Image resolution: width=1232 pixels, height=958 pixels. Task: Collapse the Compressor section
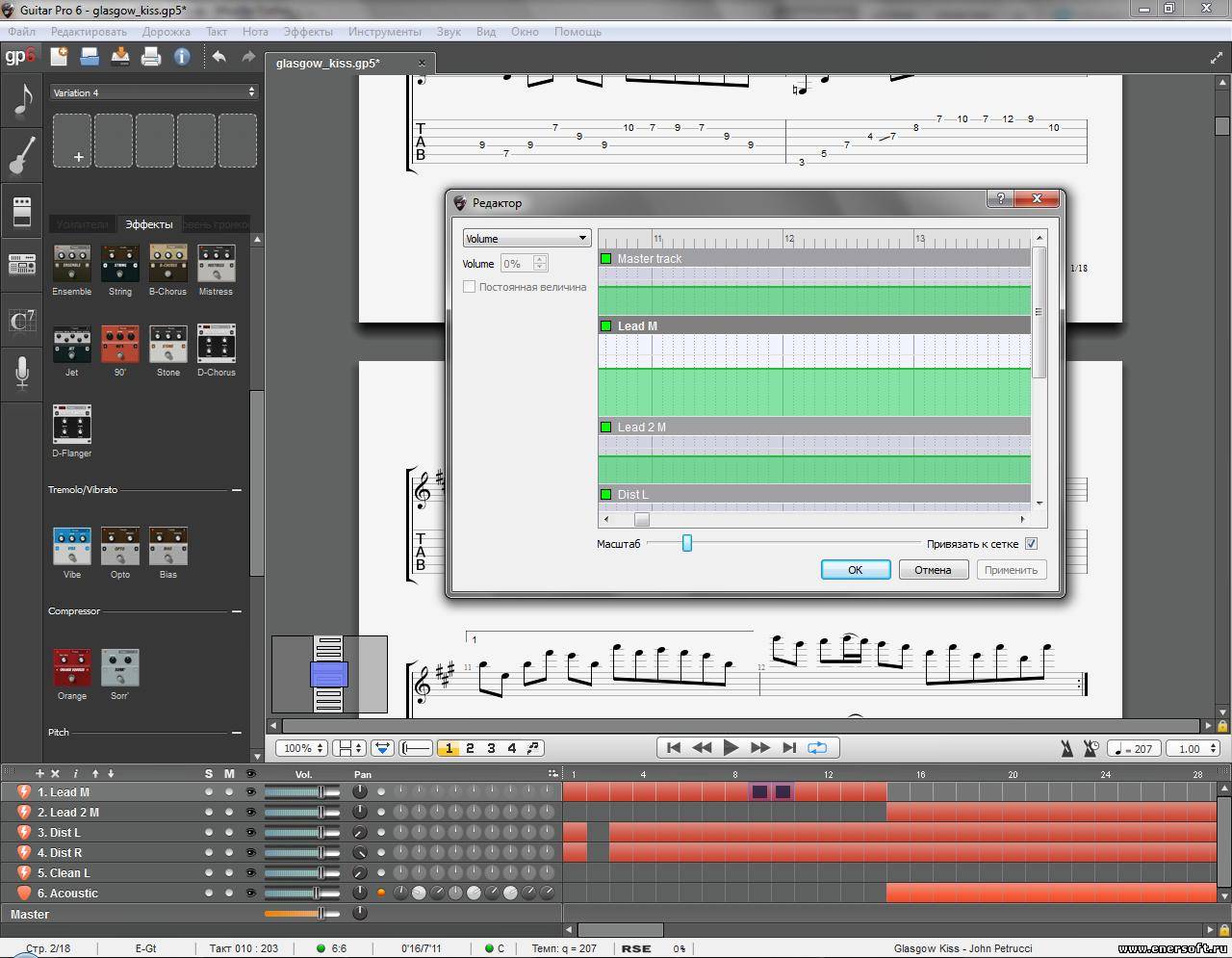click(x=237, y=611)
